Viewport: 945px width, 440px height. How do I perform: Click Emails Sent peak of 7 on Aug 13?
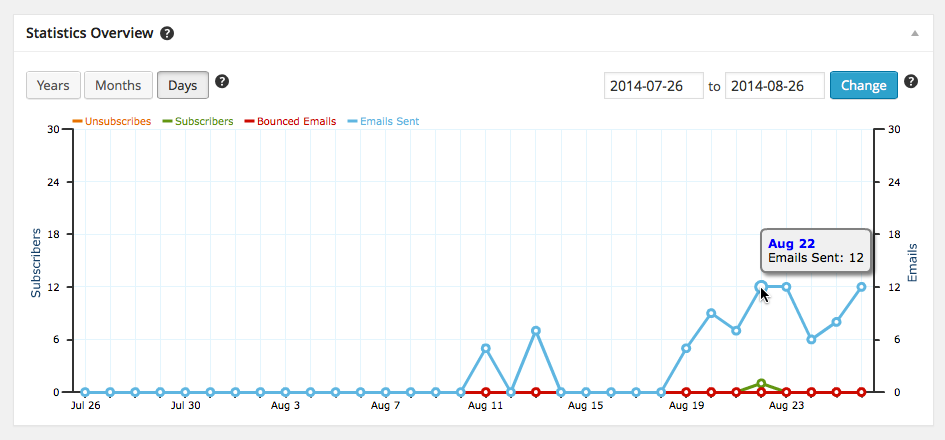click(536, 331)
